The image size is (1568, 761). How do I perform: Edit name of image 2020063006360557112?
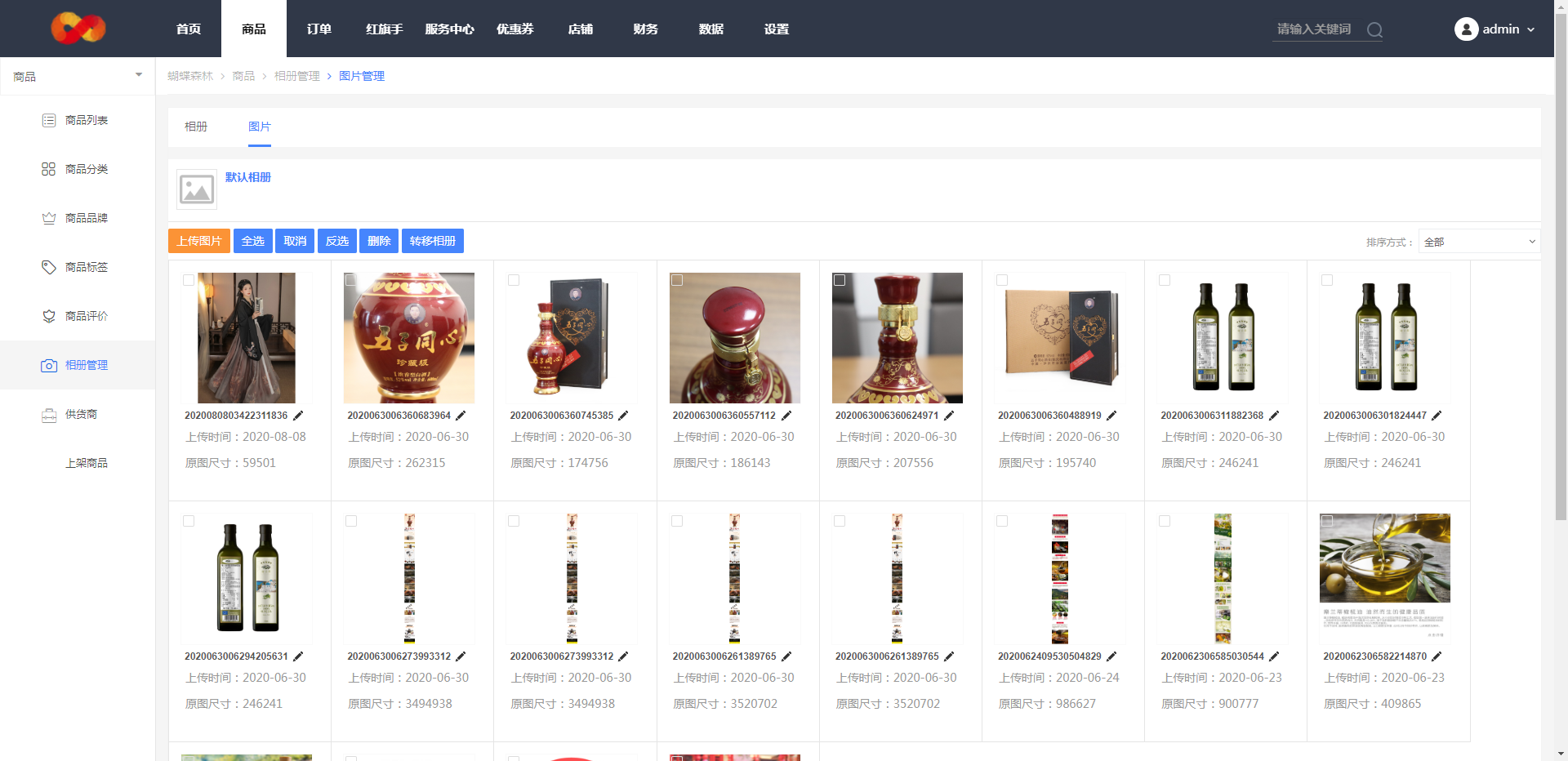pyautogui.click(x=786, y=416)
